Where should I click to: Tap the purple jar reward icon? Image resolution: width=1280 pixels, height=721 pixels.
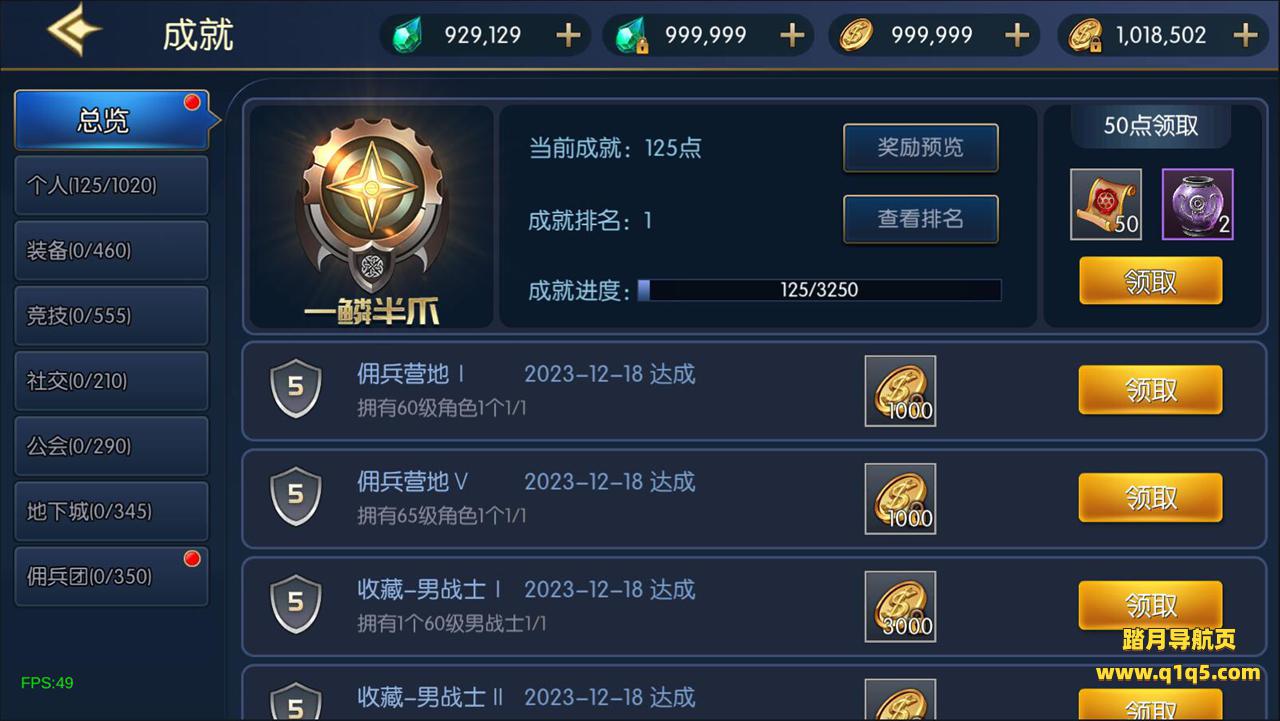1197,204
